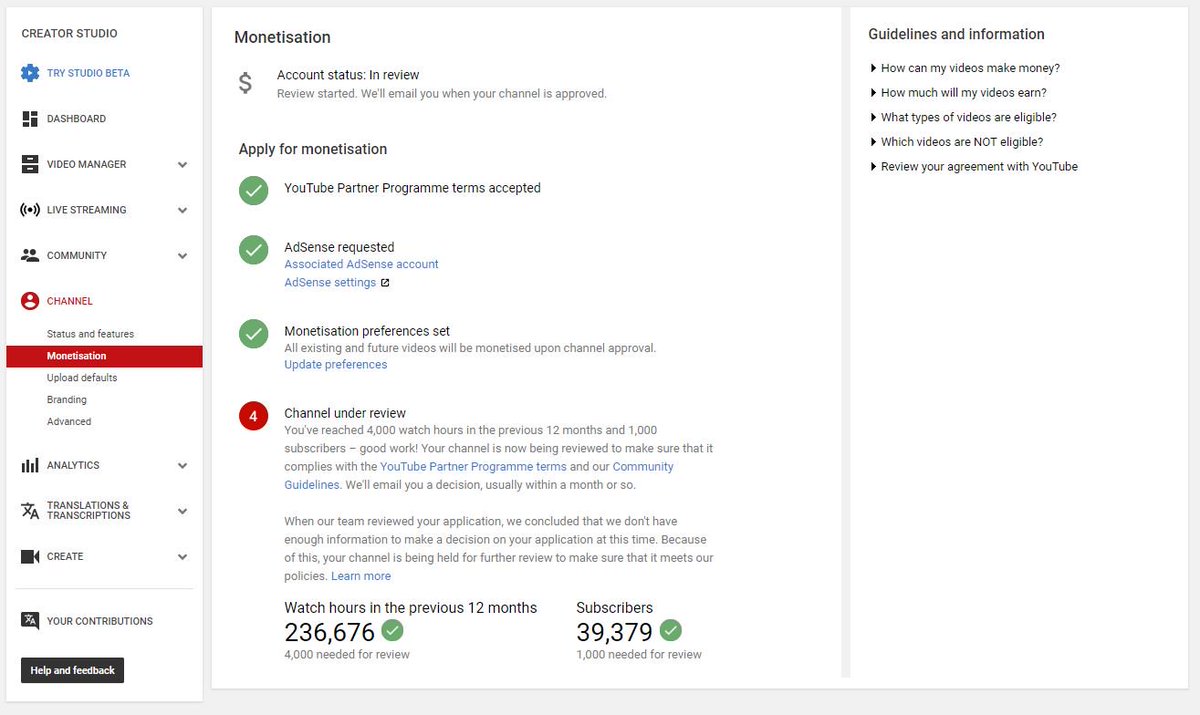1200x715 pixels.
Task: Expand the Translations & Transcriptions chevron
Action: click(x=182, y=511)
